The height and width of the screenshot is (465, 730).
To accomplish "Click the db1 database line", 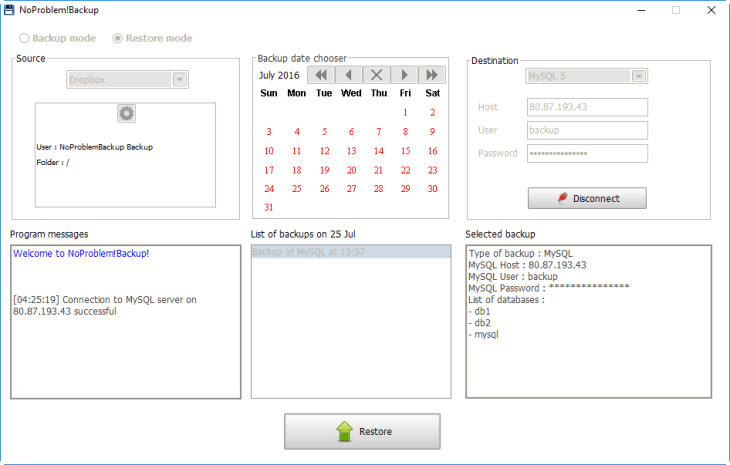I will 480,311.
